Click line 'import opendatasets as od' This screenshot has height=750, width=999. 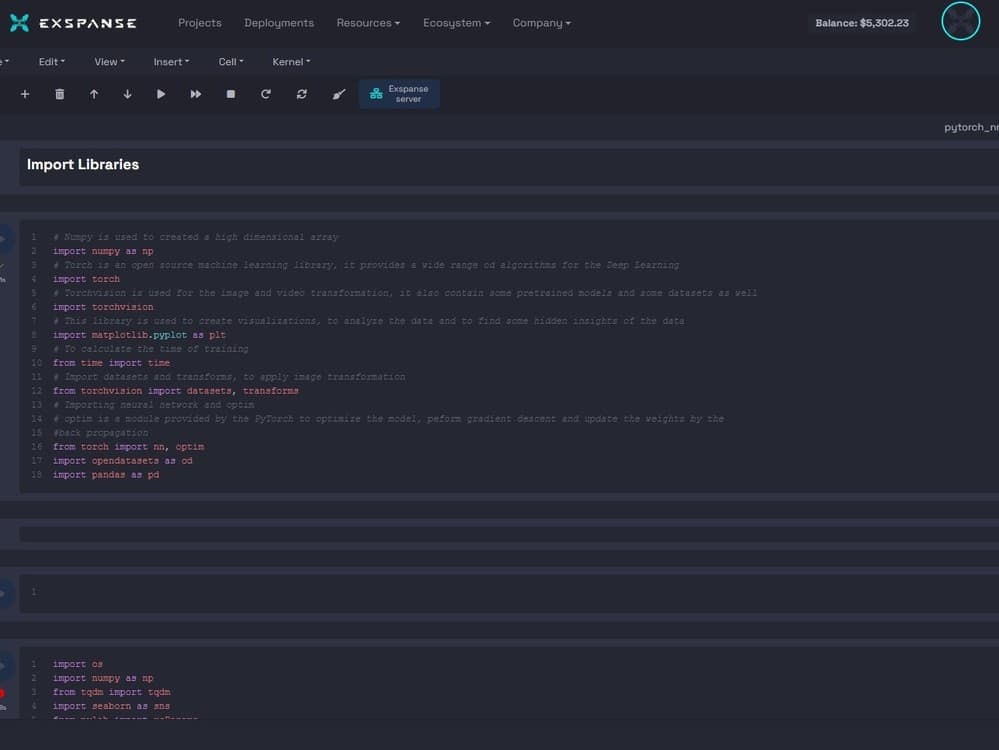122,461
